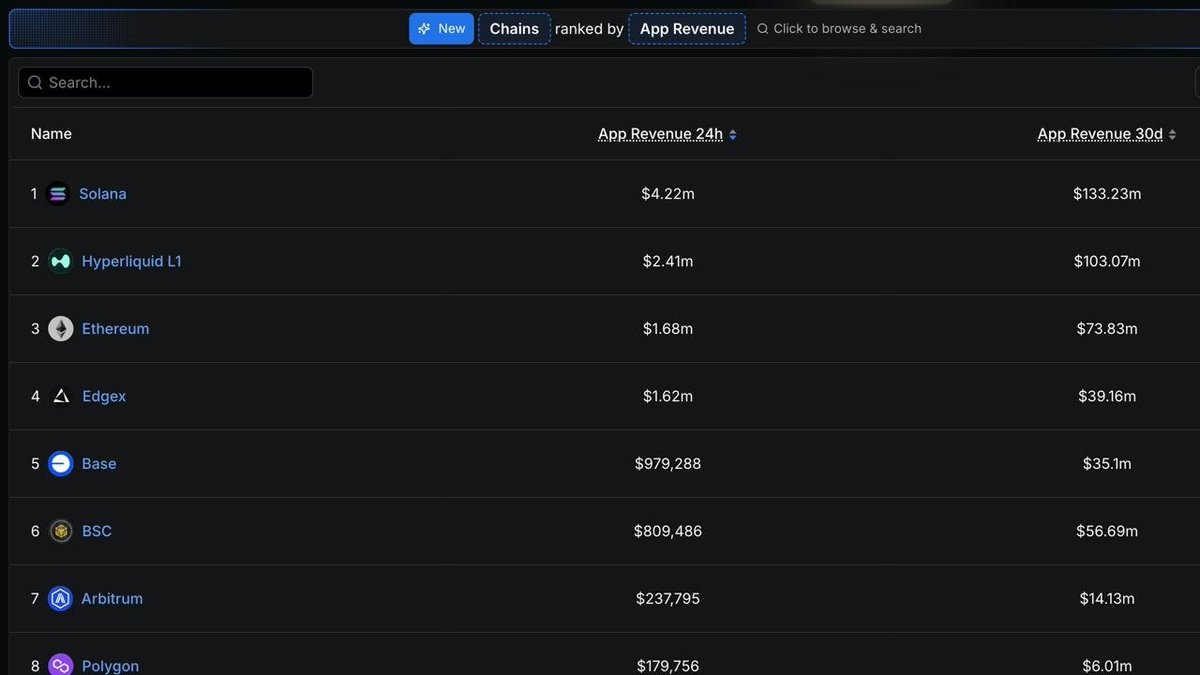Screen dimensions: 1200x675
Task: Click the sparkle icon on the New button
Action: [x=427, y=28]
